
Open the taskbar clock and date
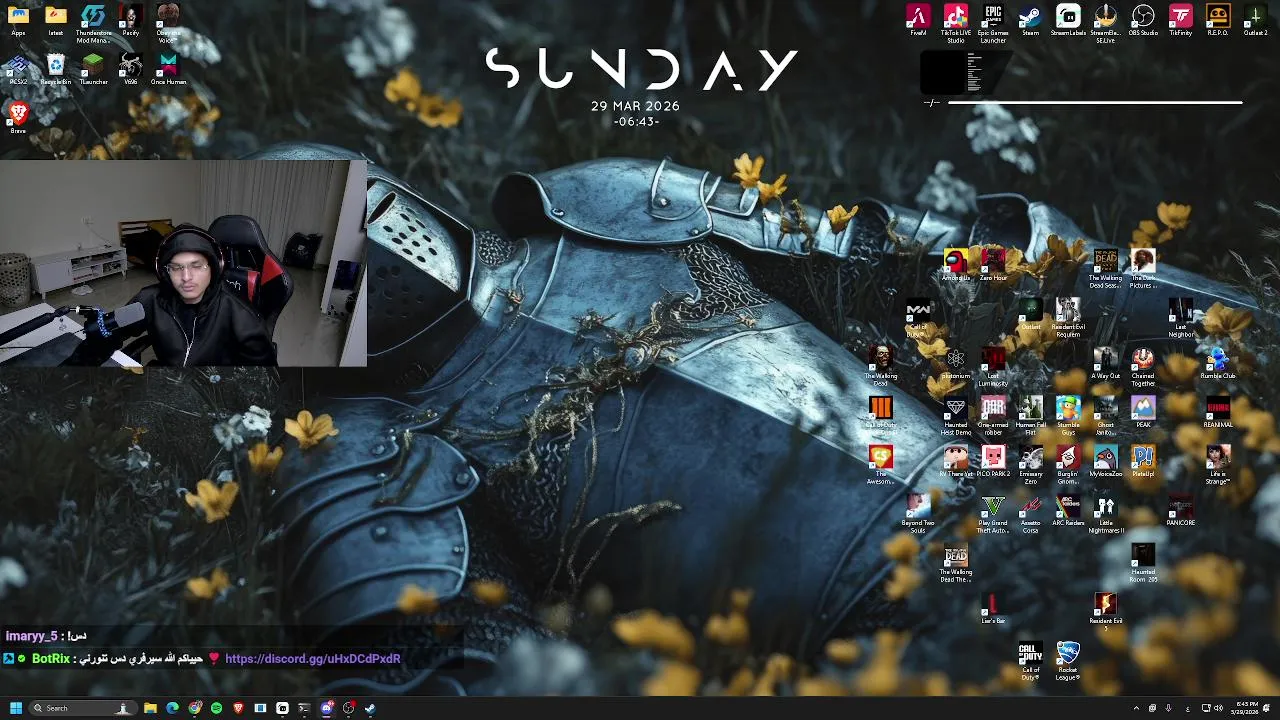pos(1247,708)
